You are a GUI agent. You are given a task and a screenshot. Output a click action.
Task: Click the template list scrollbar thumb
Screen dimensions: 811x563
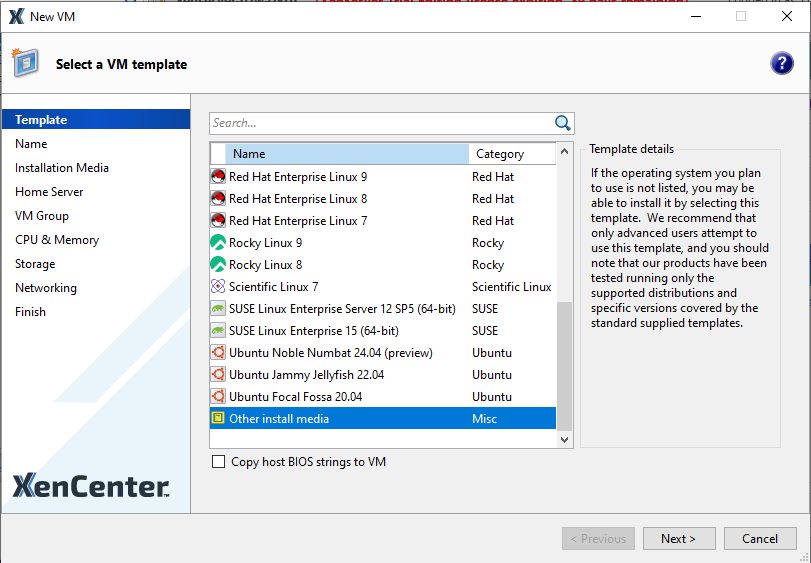(564, 366)
